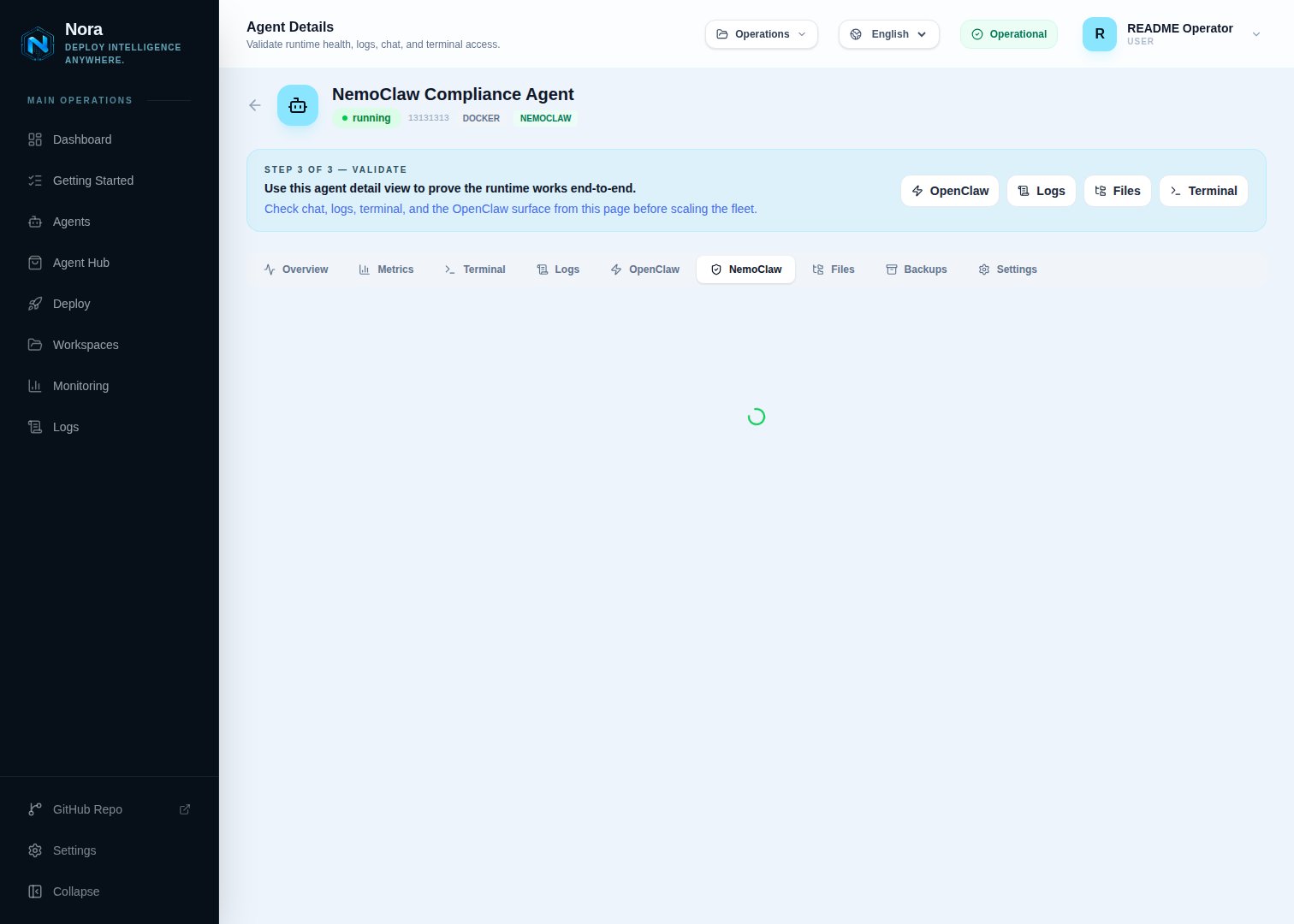This screenshot has width=1294, height=924.
Task: Click the agent ID 13131313
Action: [x=429, y=118]
